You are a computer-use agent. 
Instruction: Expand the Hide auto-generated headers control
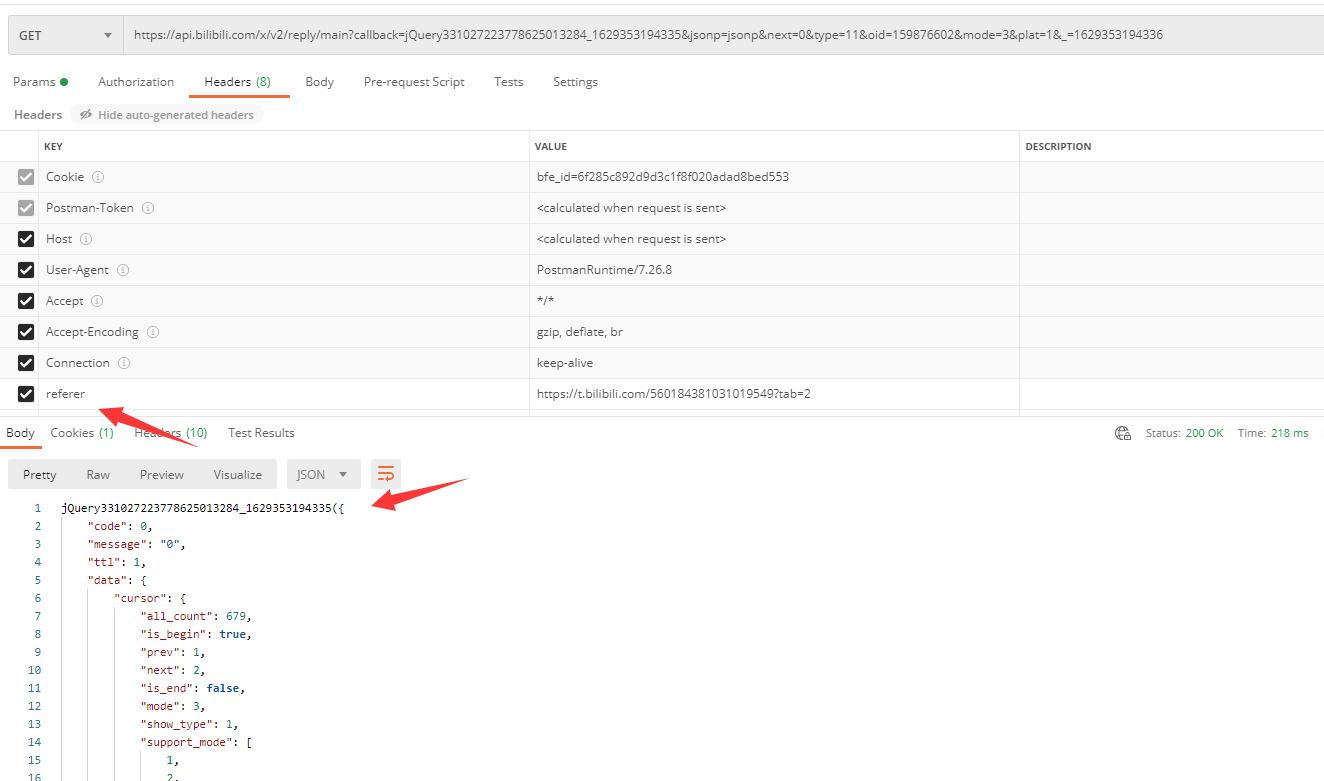(166, 114)
